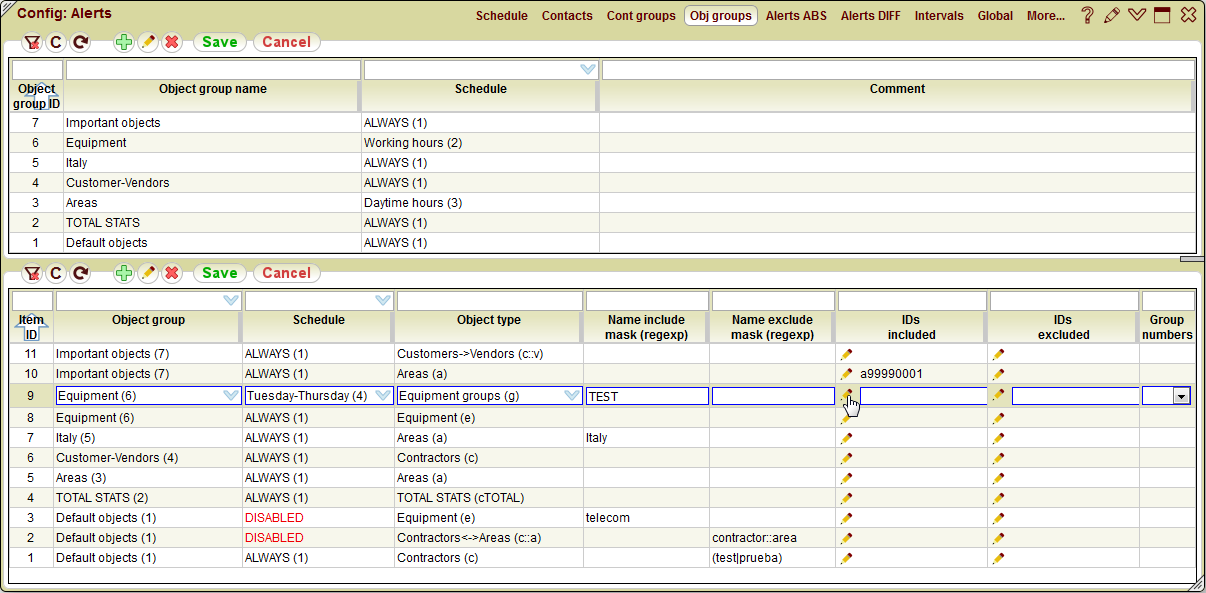
Task: Save the object group changes
Action: click(x=219, y=42)
